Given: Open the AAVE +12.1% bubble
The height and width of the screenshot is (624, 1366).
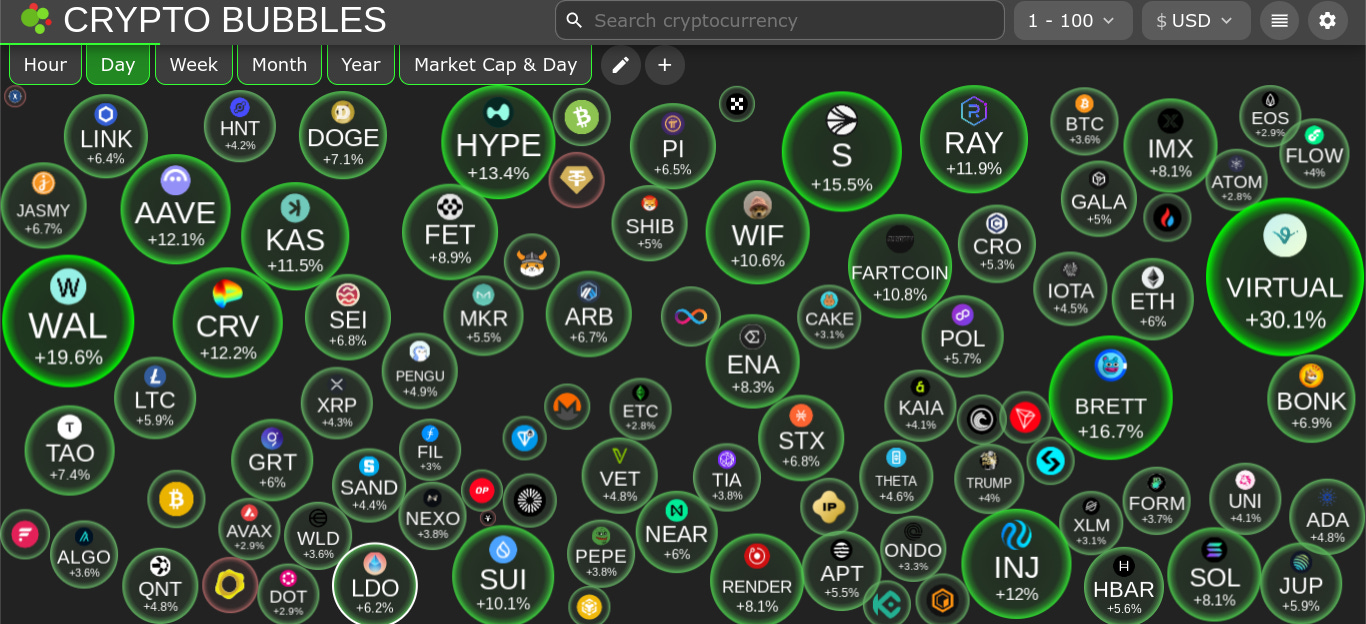Looking at the screenshot, I should coord(176,209).
